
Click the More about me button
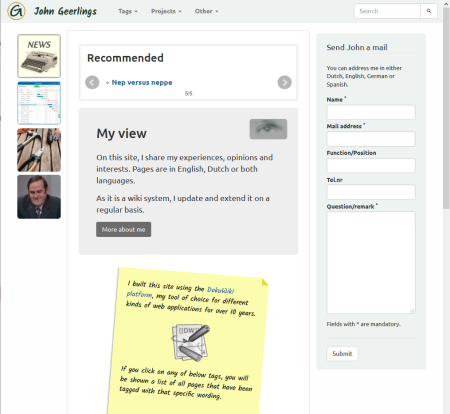point(124,229)
